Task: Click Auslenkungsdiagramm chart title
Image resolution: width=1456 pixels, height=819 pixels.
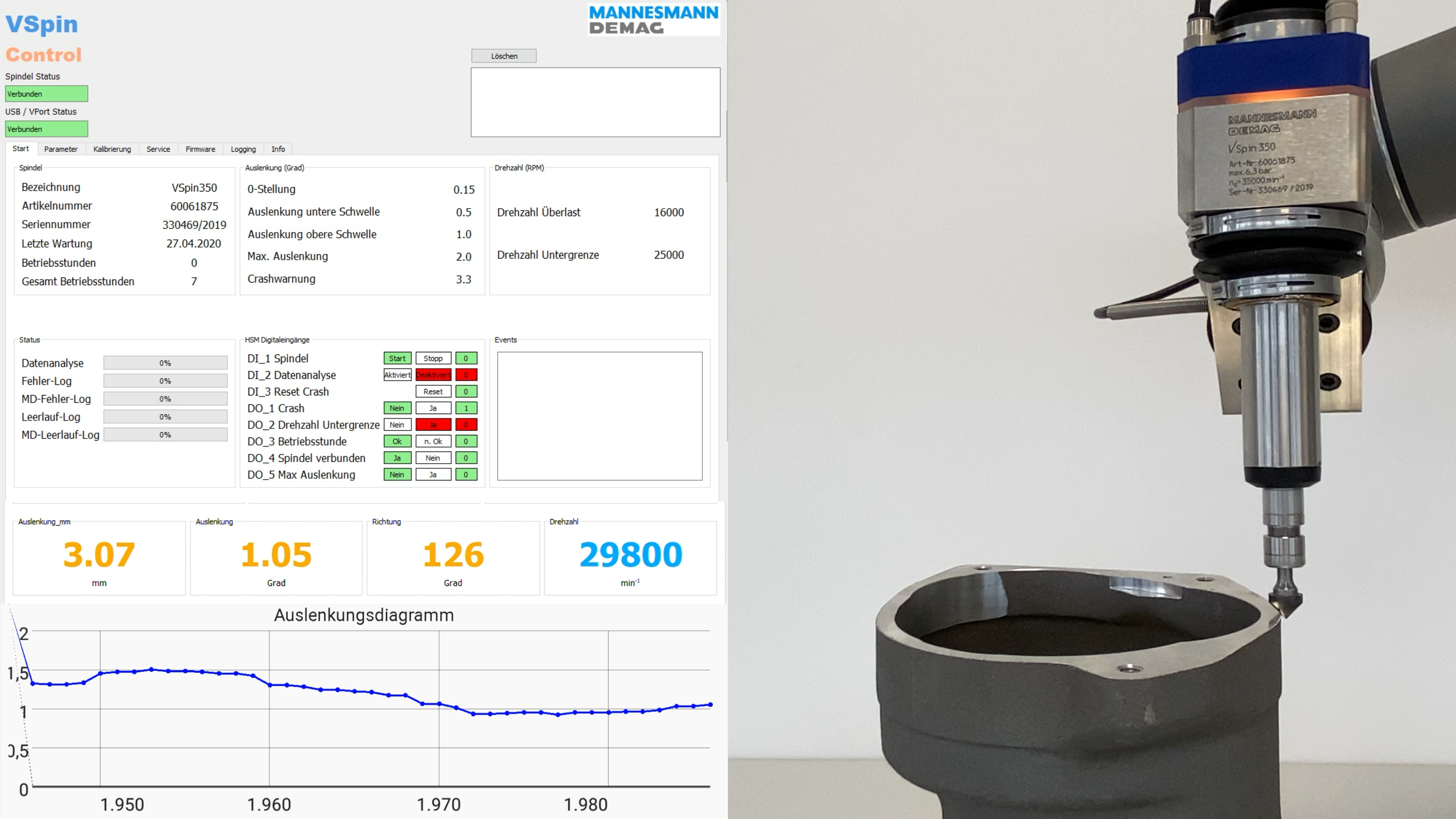Action: point(364,615)
